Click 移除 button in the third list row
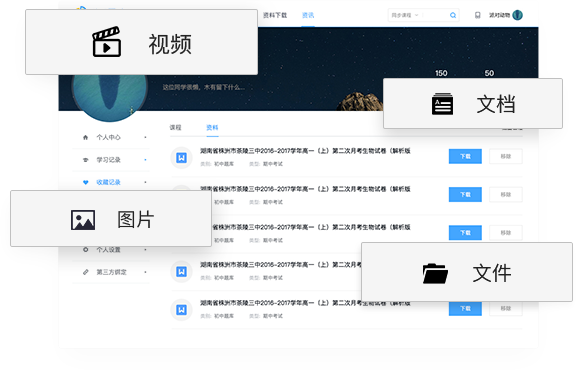Image resolution: width=576 pixels, height=370 pixels. click(505, 233)
